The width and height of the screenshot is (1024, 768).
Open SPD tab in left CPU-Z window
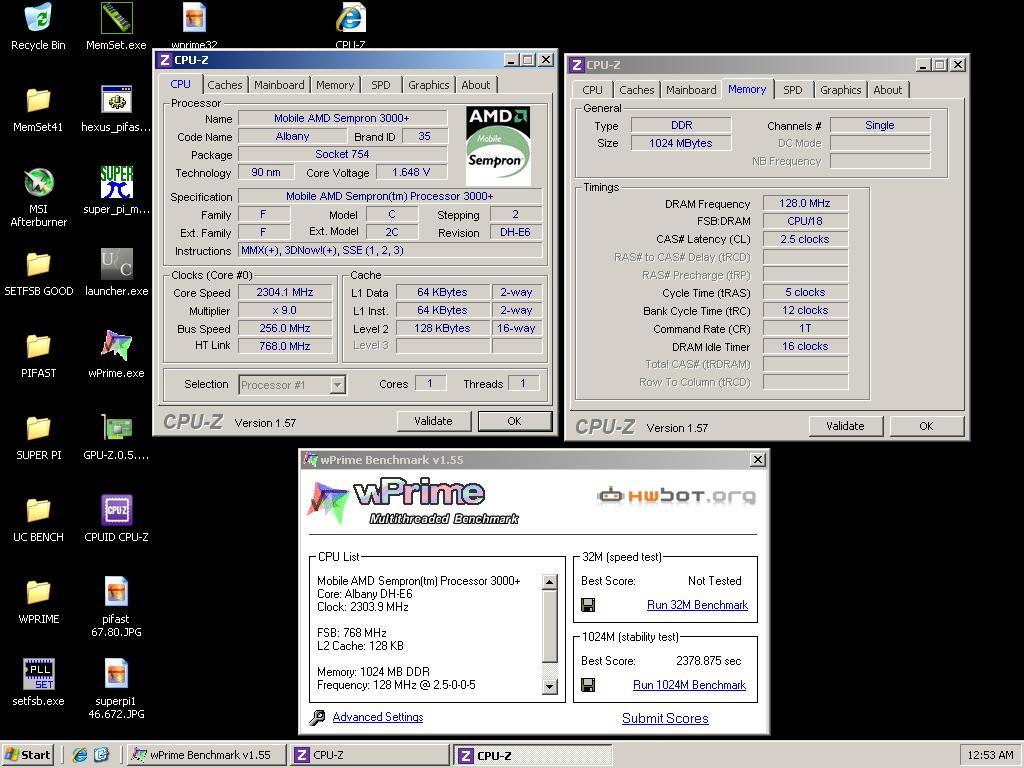[381, 85]
